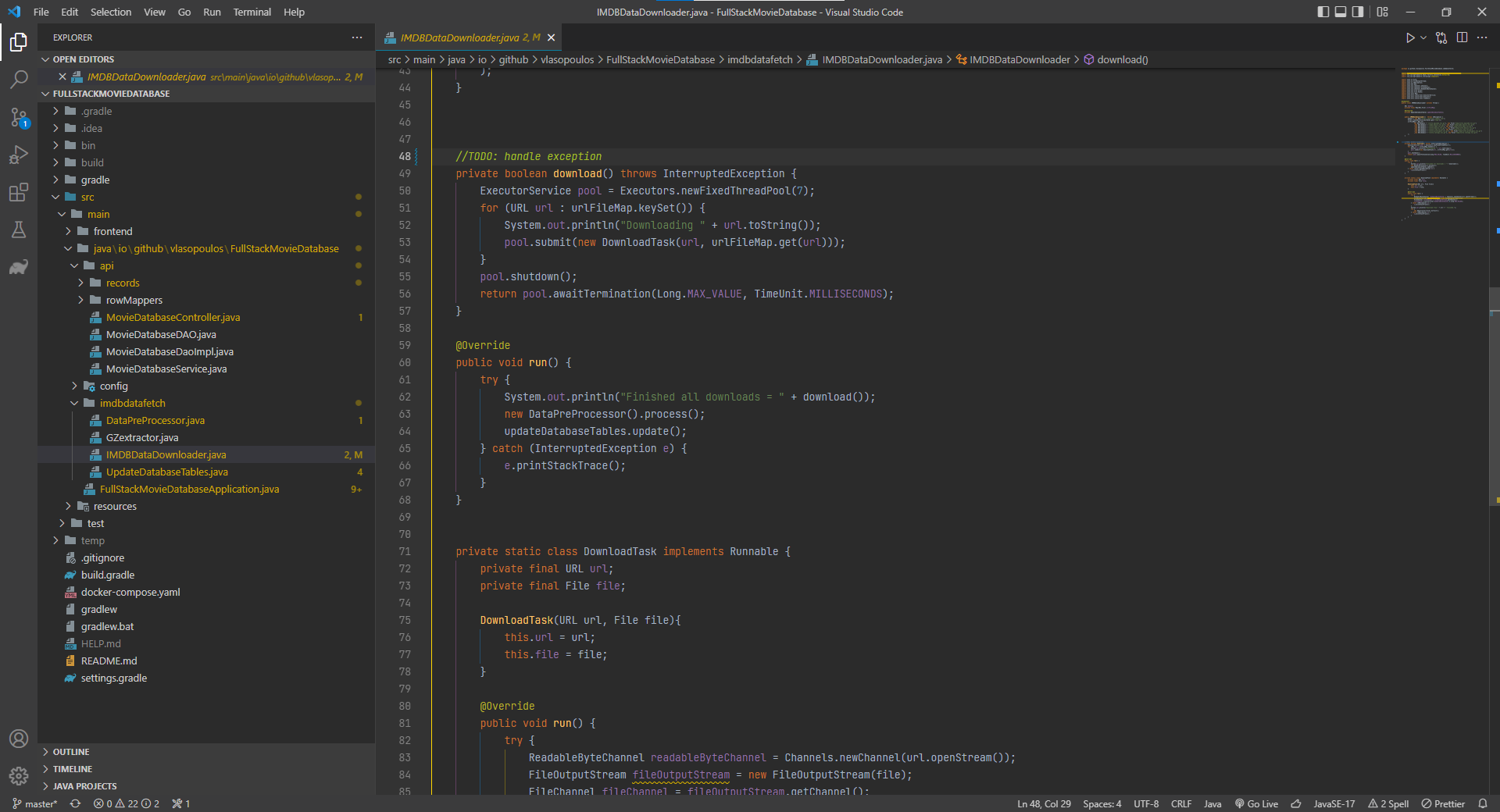
Task: Open the Help menu
Action: (294, 12)
